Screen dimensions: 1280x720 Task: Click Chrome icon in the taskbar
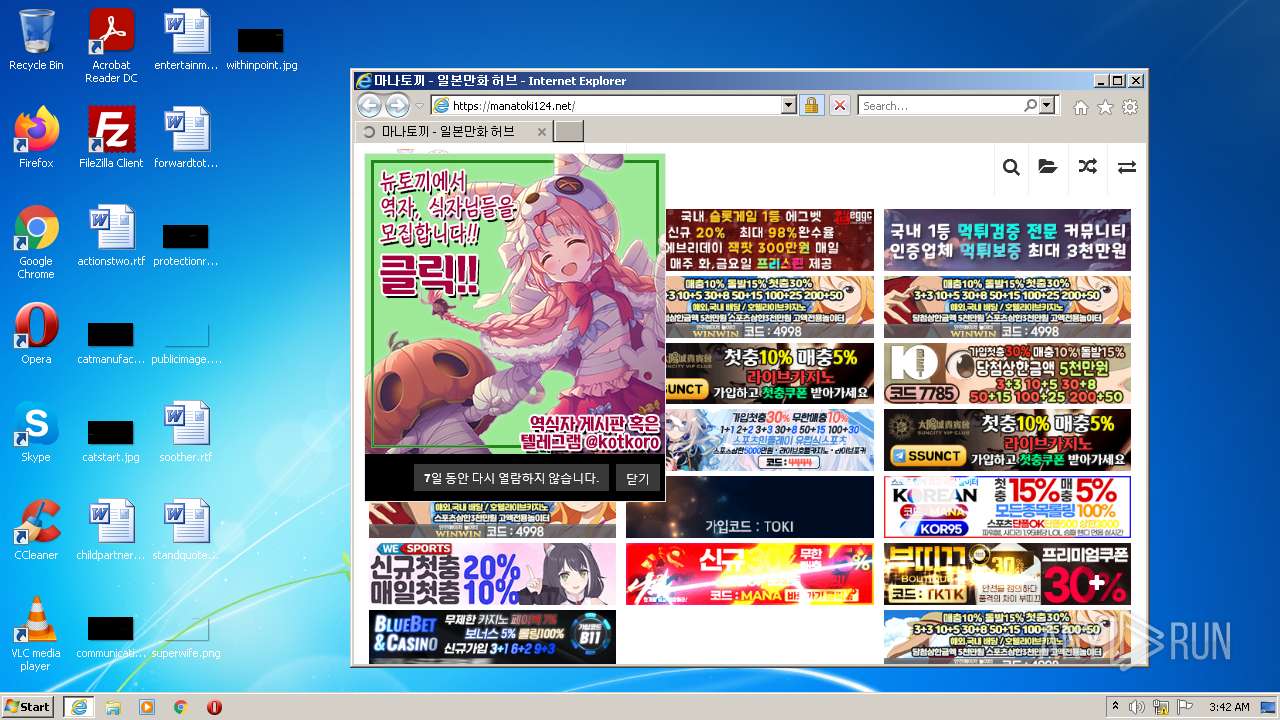coord(181,706)
